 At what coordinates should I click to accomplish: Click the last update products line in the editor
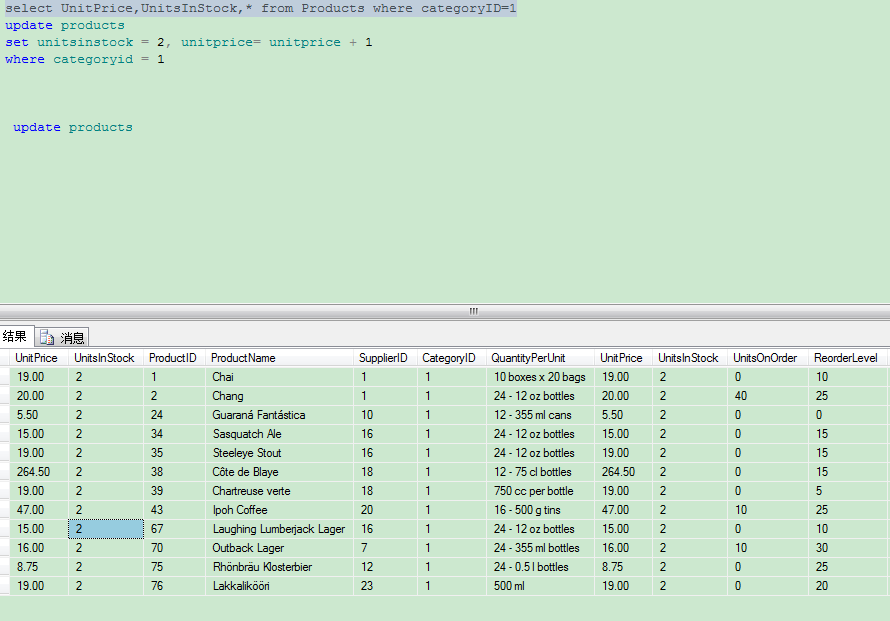click(x=73, y=128)
